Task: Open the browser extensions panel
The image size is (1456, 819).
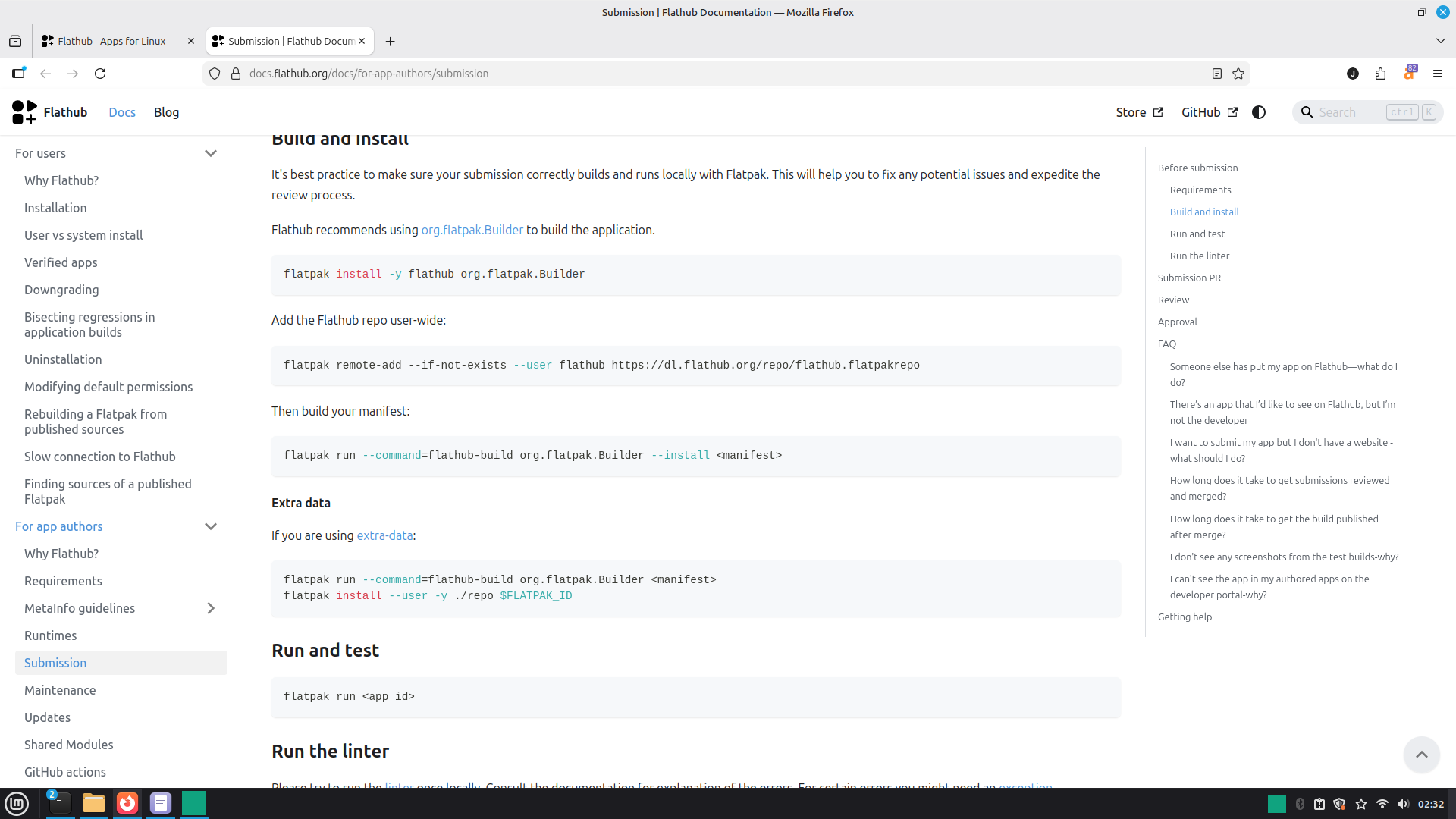Action: (x=1380, y=74)
